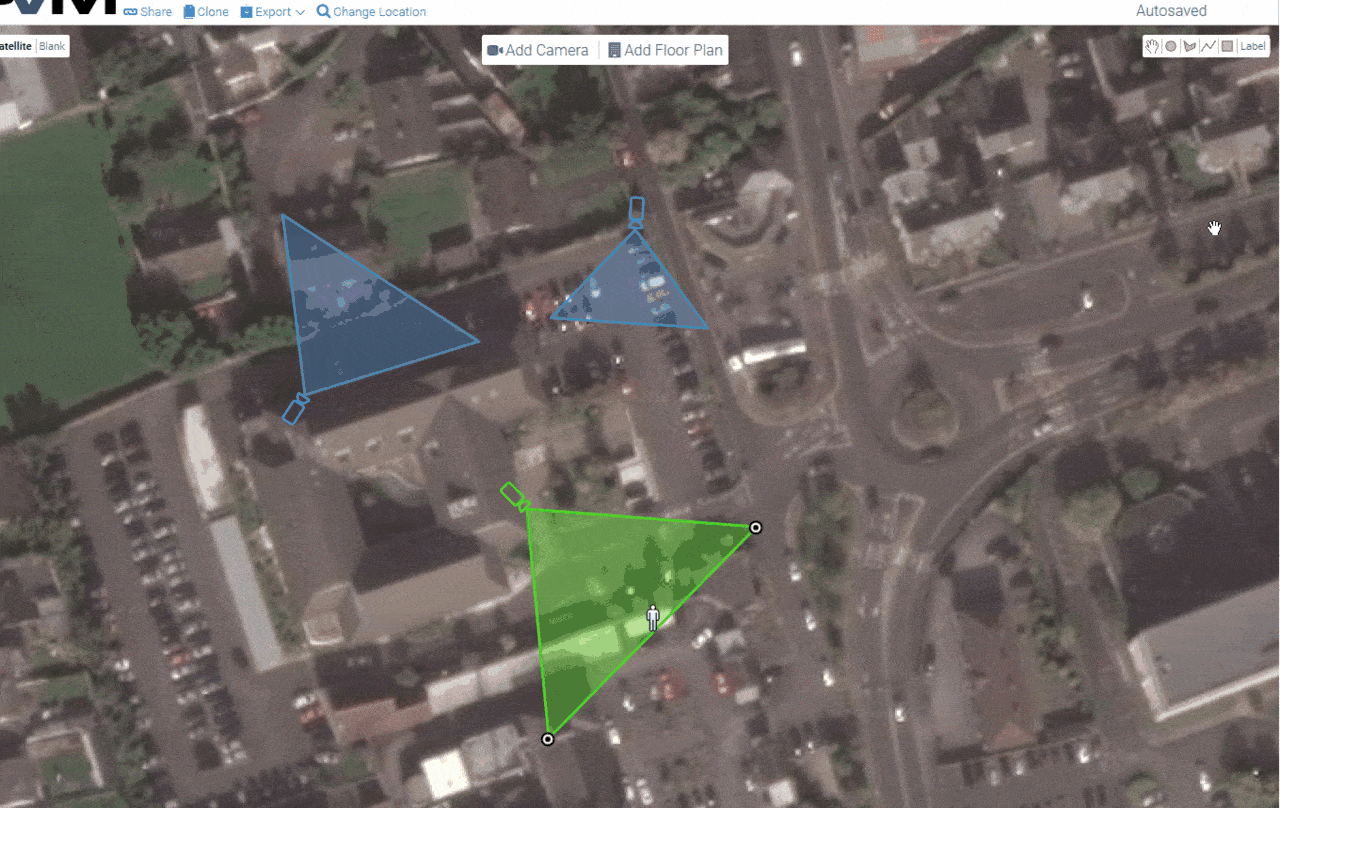Click the Share link
1360x859 pixels.
click(148, 12)
